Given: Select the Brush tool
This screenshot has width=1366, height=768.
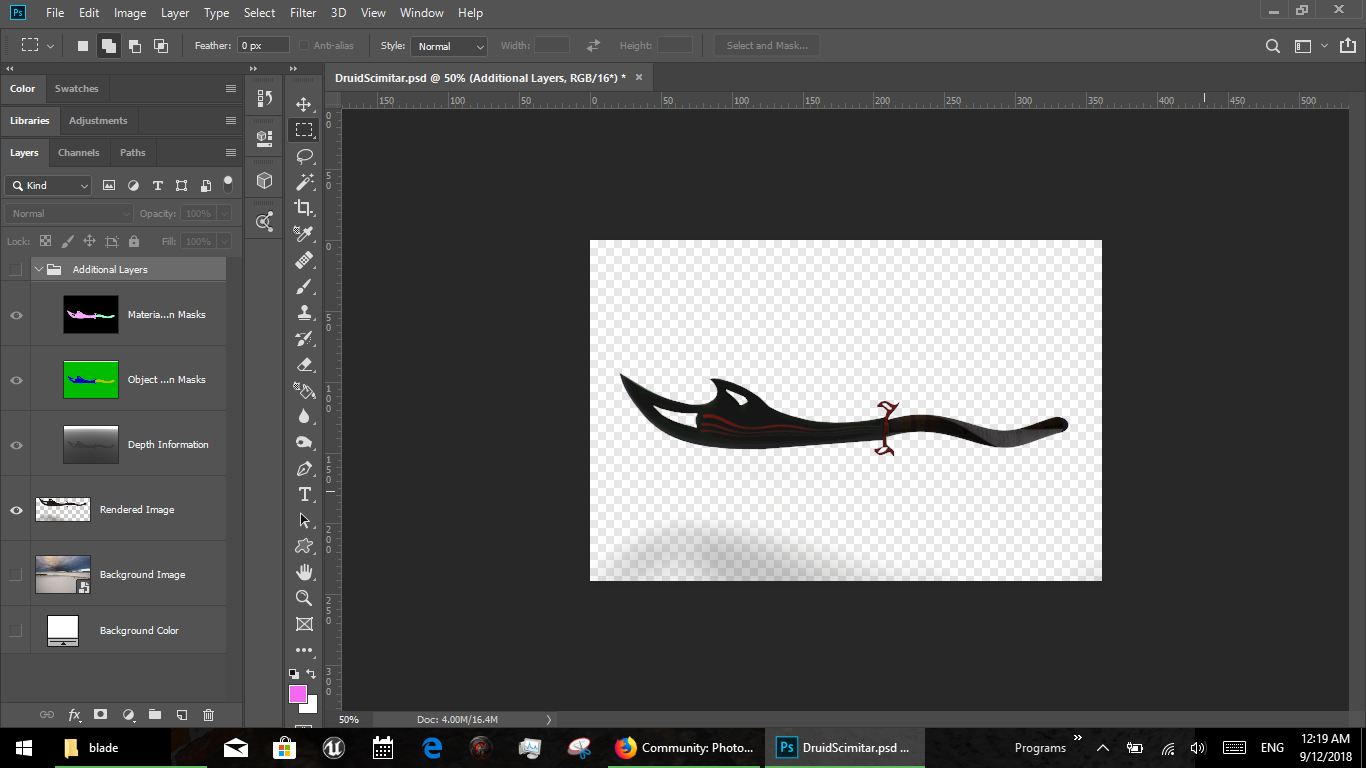Looking at the screenshot, I should [x=304, y=286].
